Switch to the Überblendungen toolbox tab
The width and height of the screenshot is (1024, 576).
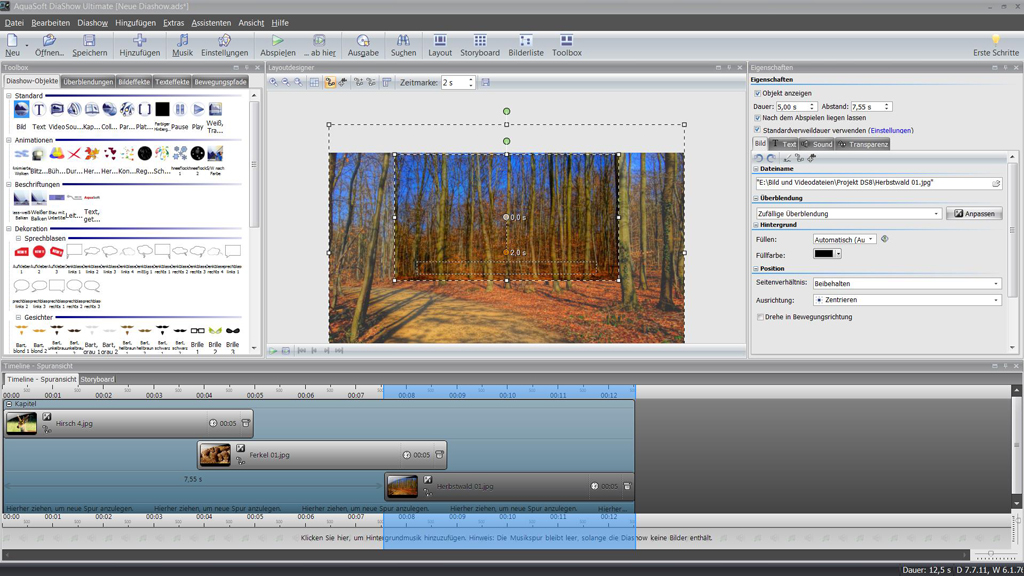pyautogui.click(x=88, y=82)
